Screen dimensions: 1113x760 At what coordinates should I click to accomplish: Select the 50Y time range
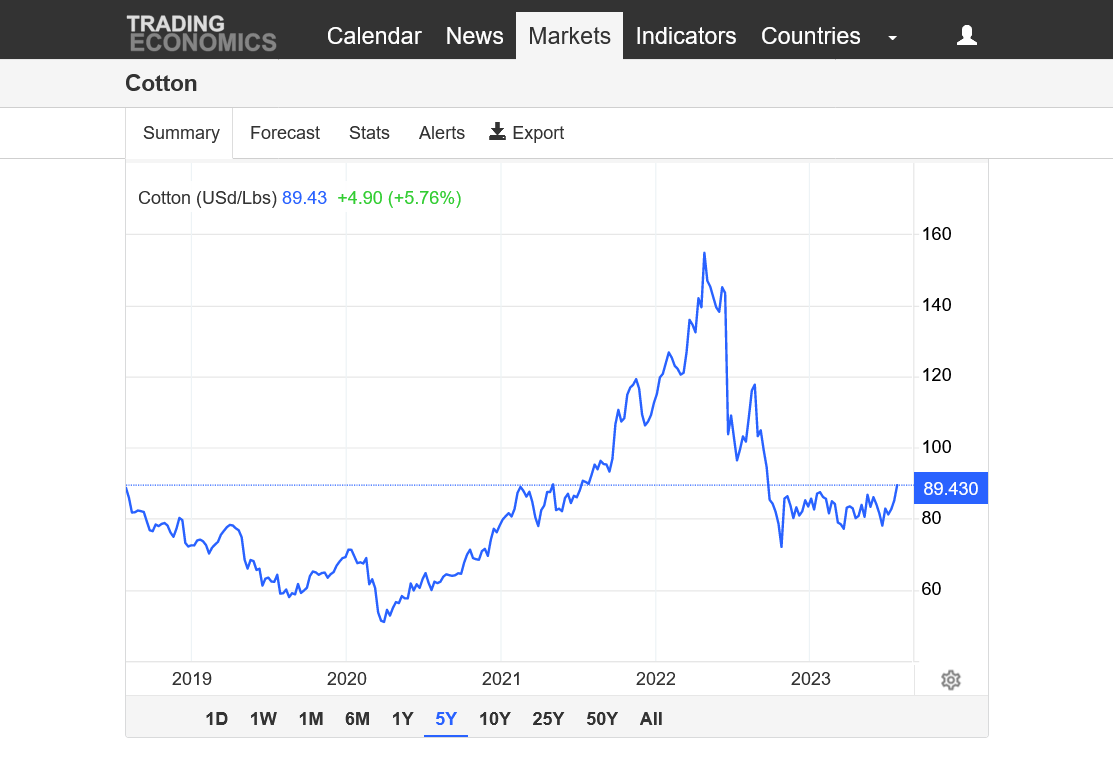[602, 719]
